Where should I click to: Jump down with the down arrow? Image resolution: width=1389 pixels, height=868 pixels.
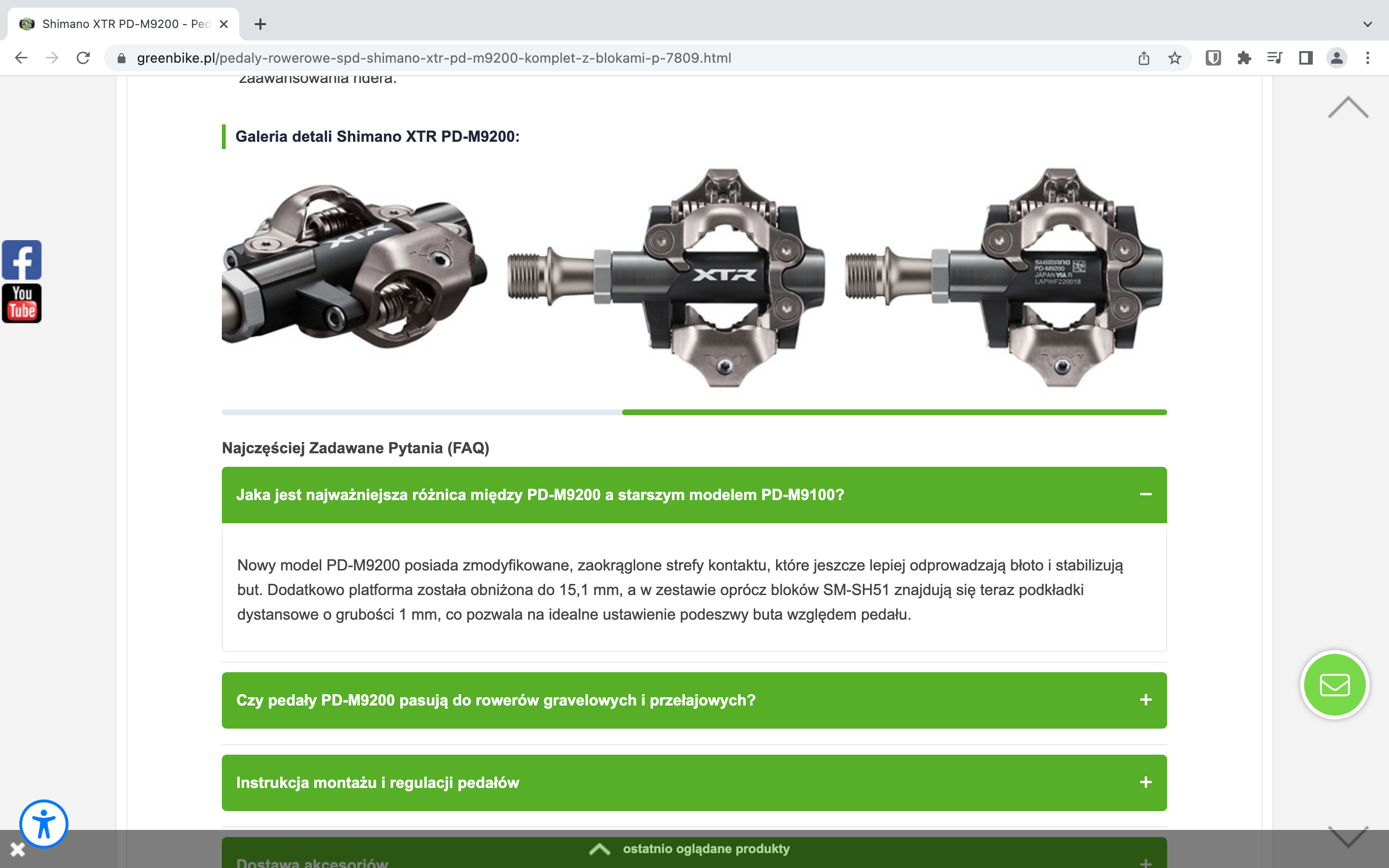(1348, 837)
